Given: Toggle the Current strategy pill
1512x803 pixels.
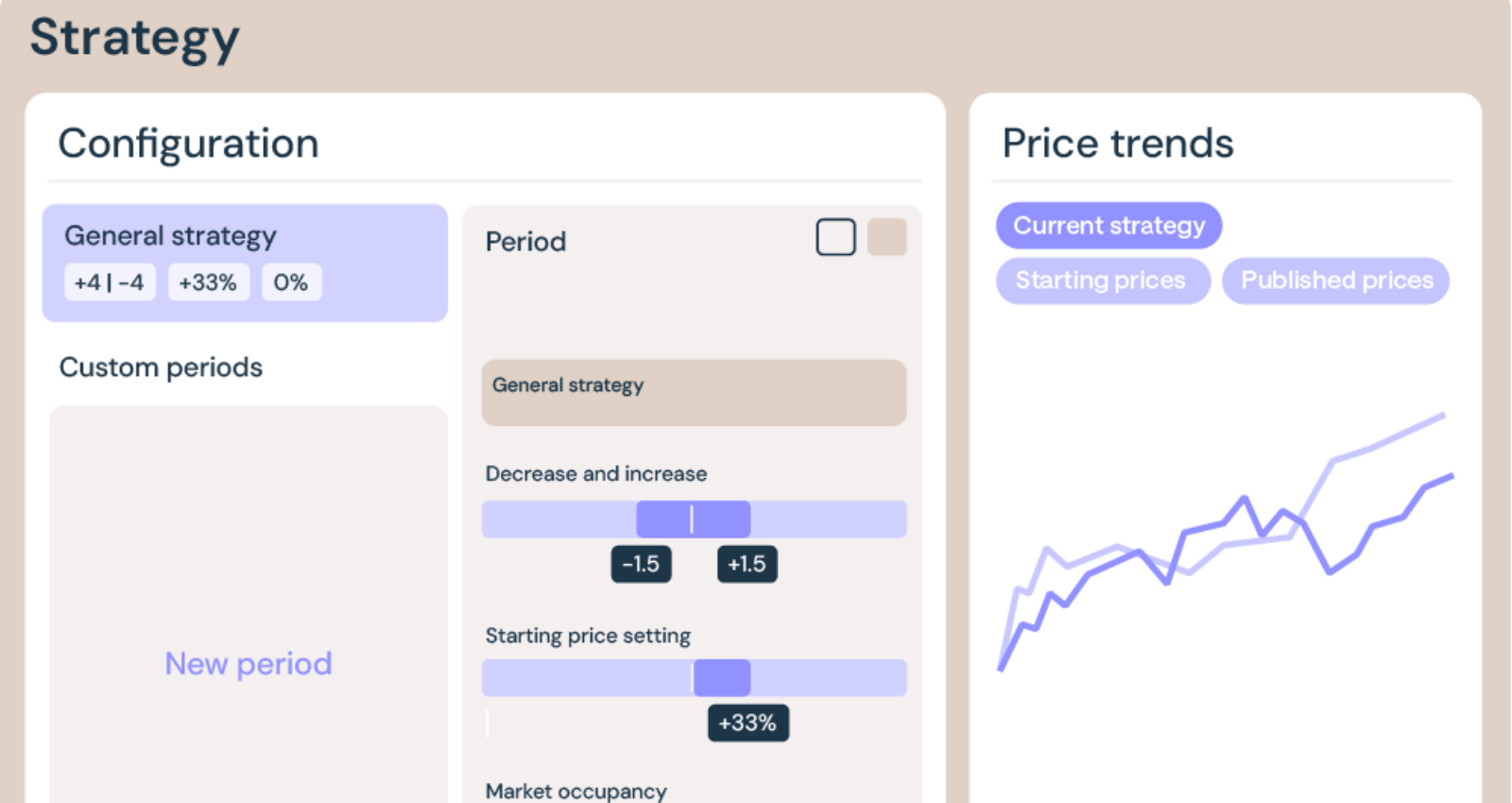Looking at the screenshot, I should click(1108, 226).
